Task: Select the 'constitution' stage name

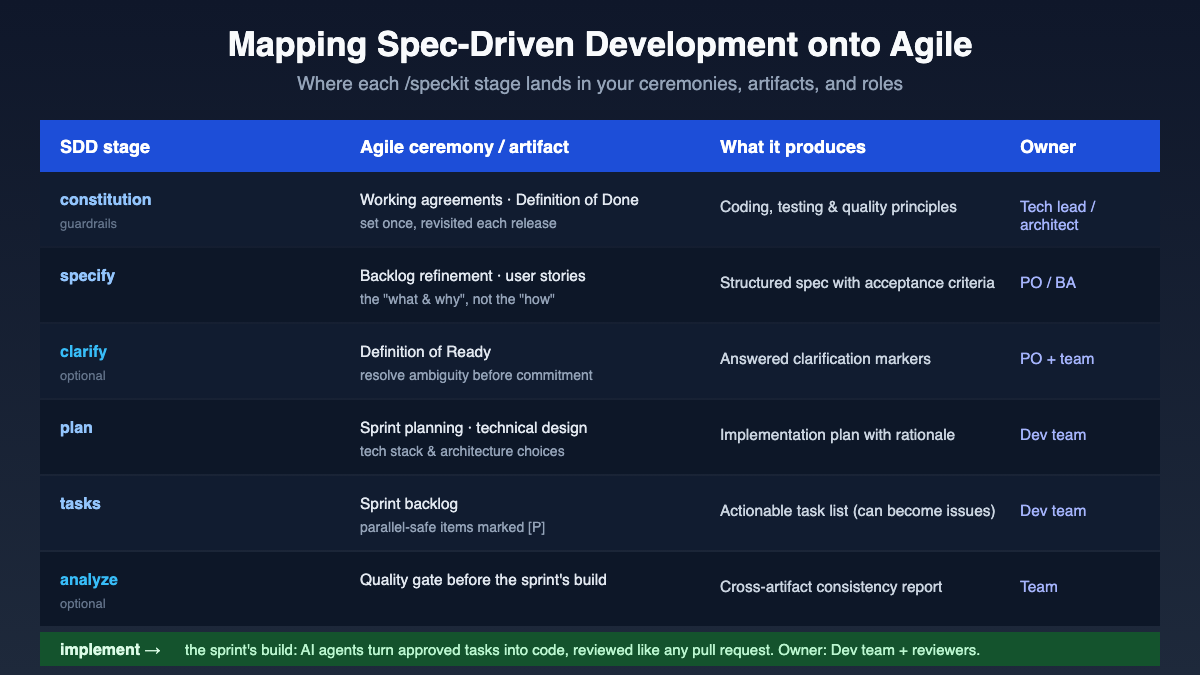Action: tap(106, 199)
